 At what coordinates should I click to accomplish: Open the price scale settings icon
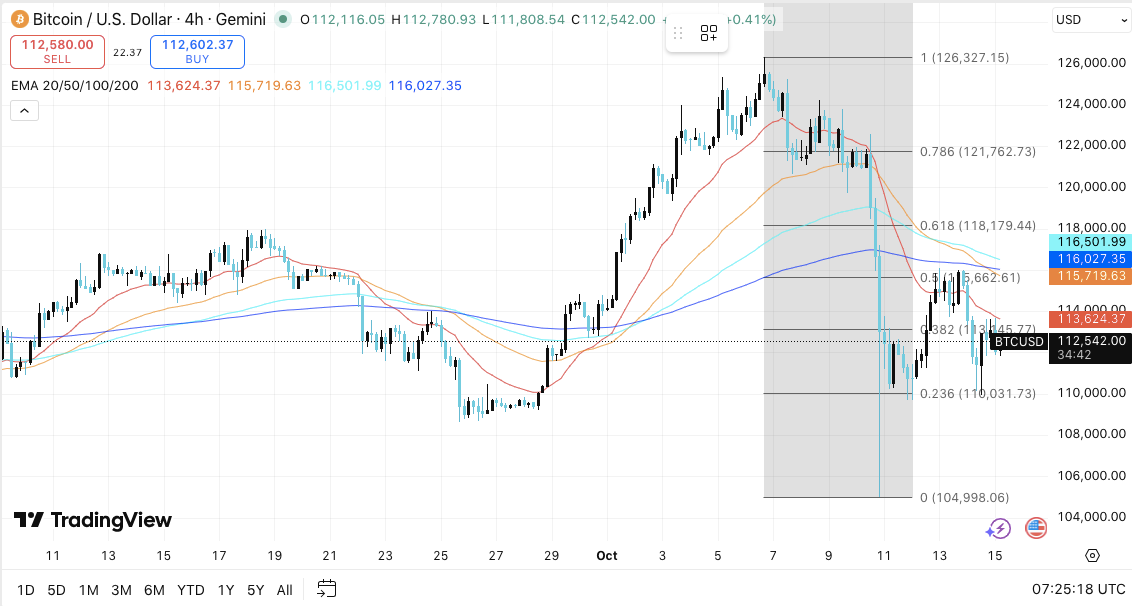(1092, 556)
